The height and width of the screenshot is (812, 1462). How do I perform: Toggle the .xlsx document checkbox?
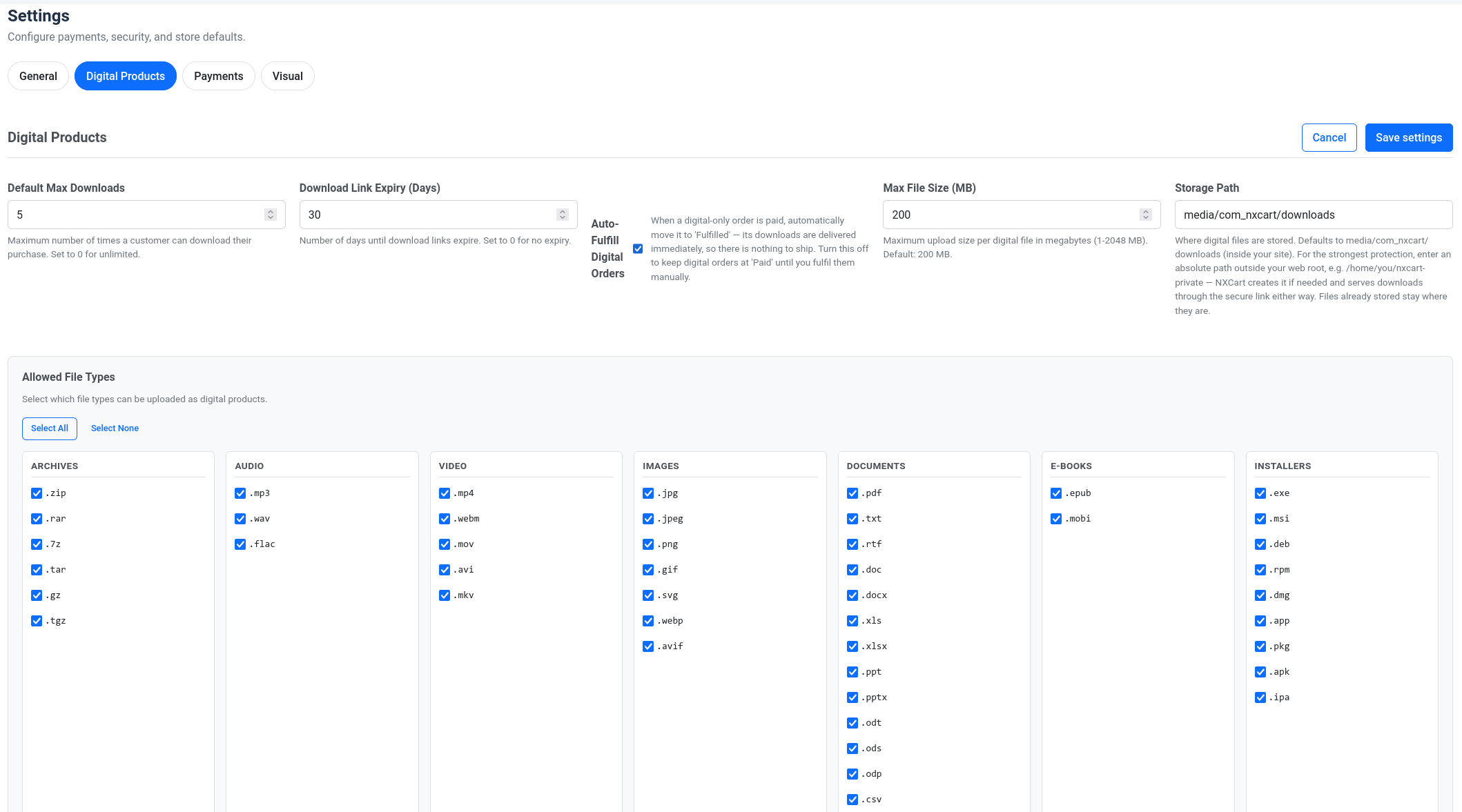(852, 646)
